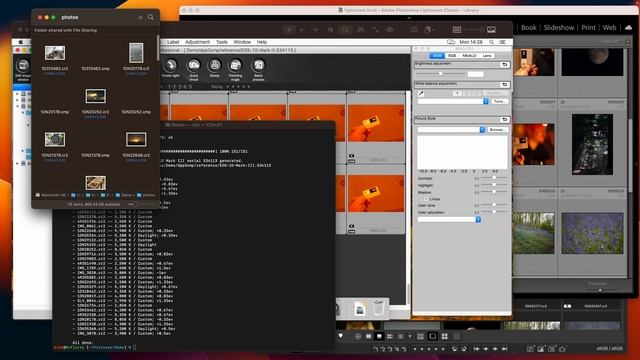
Task: Click the Edit image window icon
Action: [23, 70]
